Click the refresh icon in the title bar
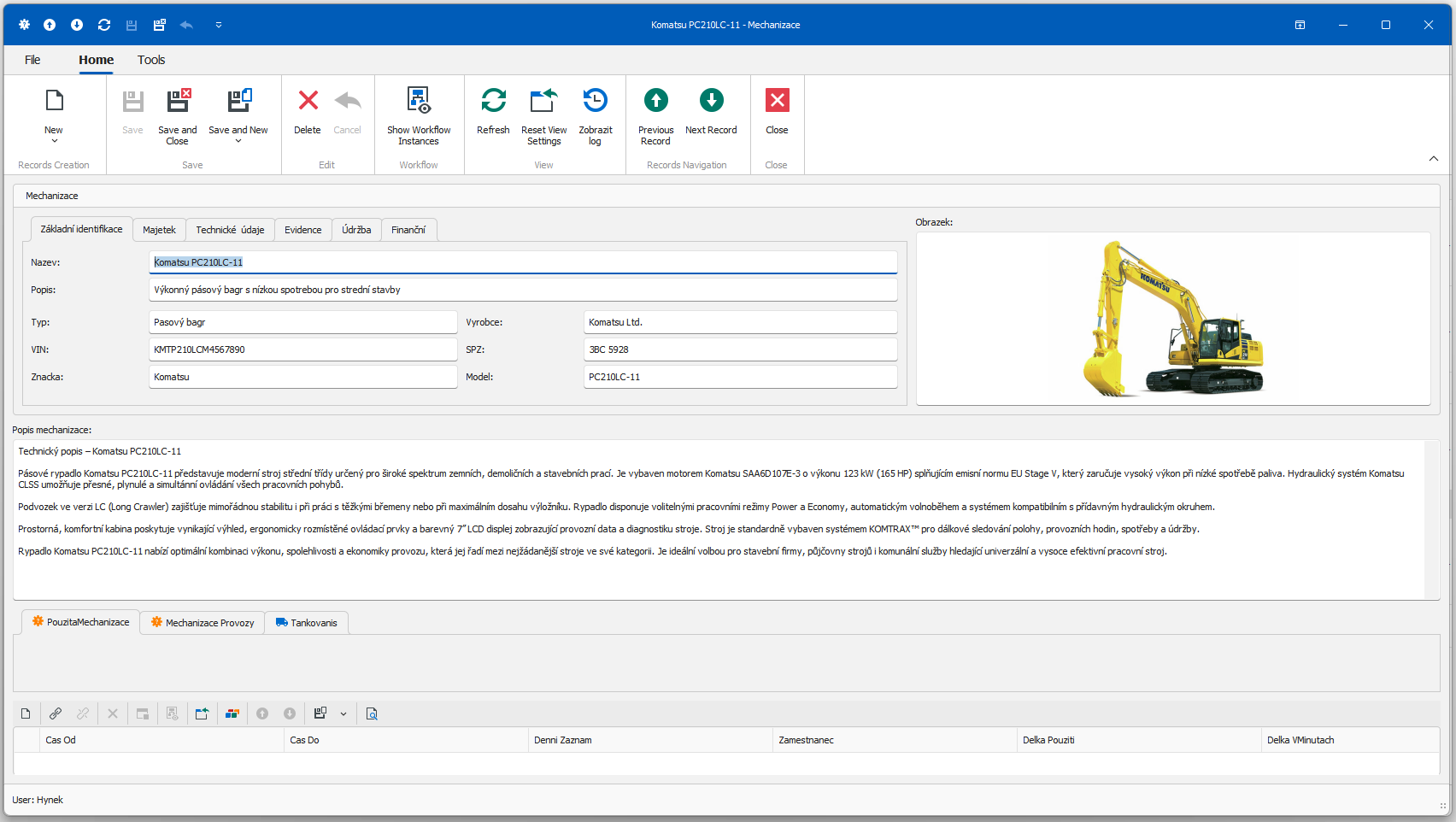1456x822 pixels. 104,25
